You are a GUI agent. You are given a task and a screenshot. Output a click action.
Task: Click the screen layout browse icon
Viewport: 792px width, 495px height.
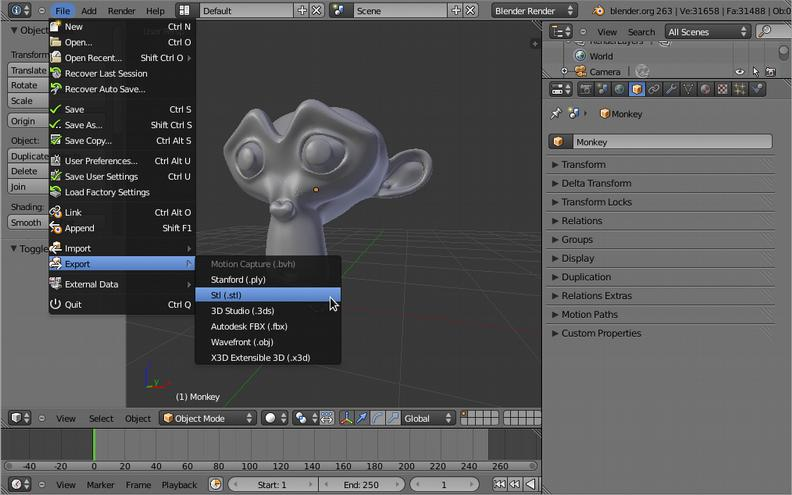click(185, 11)
